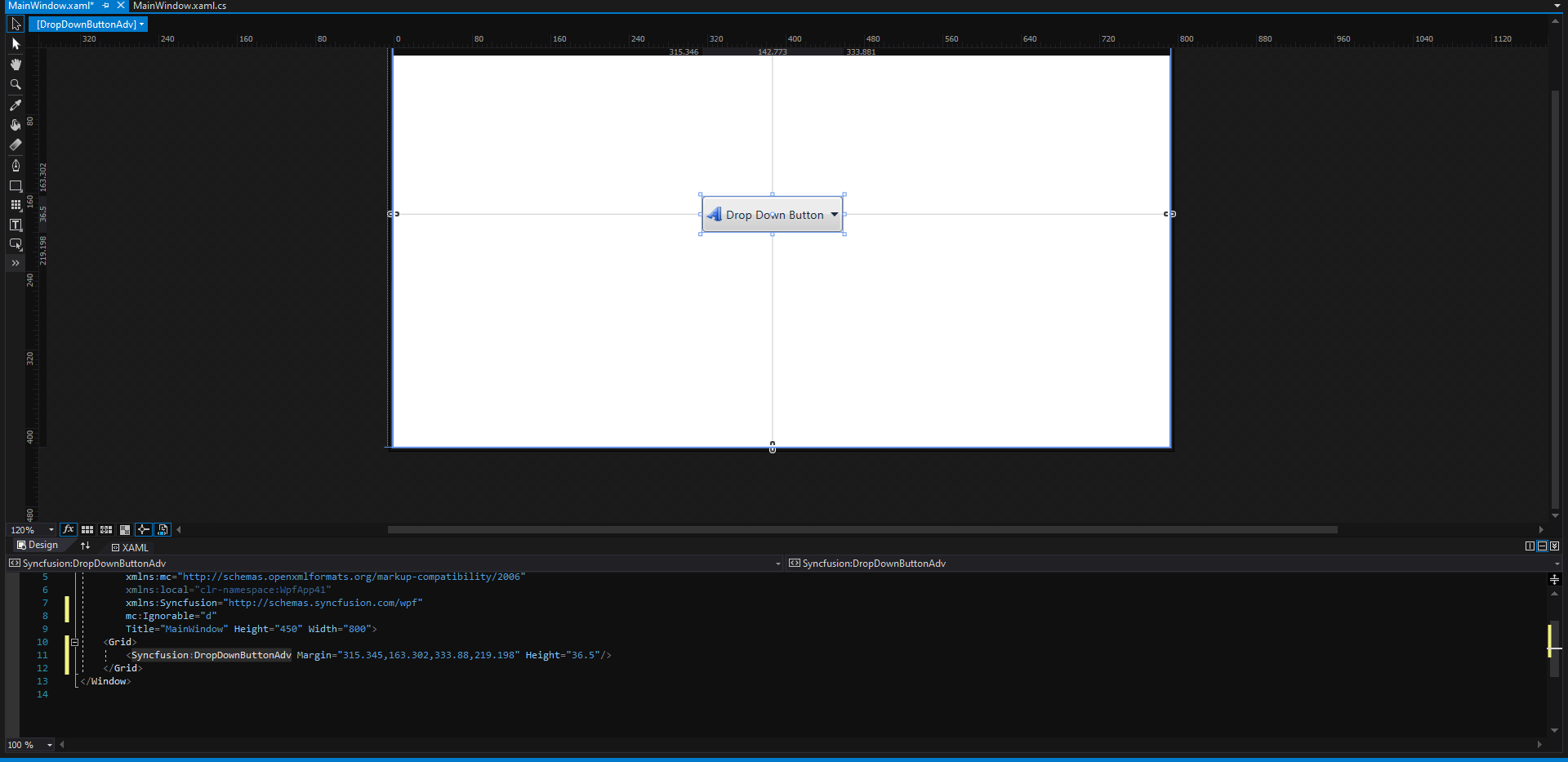This screenshot has width=1568, height=762.
Task: Select the Pan tool
Action: coord(15,65)
